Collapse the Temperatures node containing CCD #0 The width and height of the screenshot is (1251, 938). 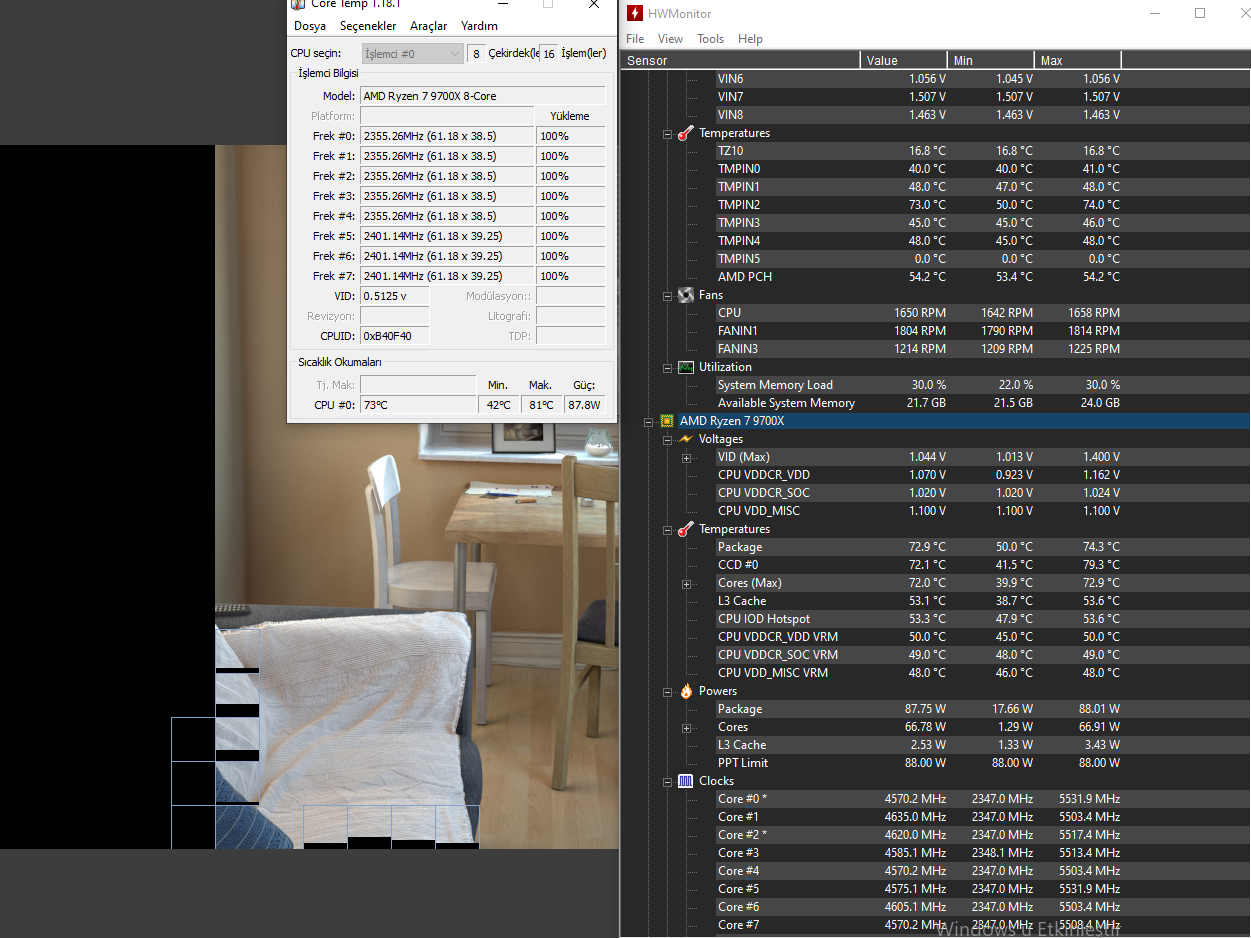tap(668, 530)
